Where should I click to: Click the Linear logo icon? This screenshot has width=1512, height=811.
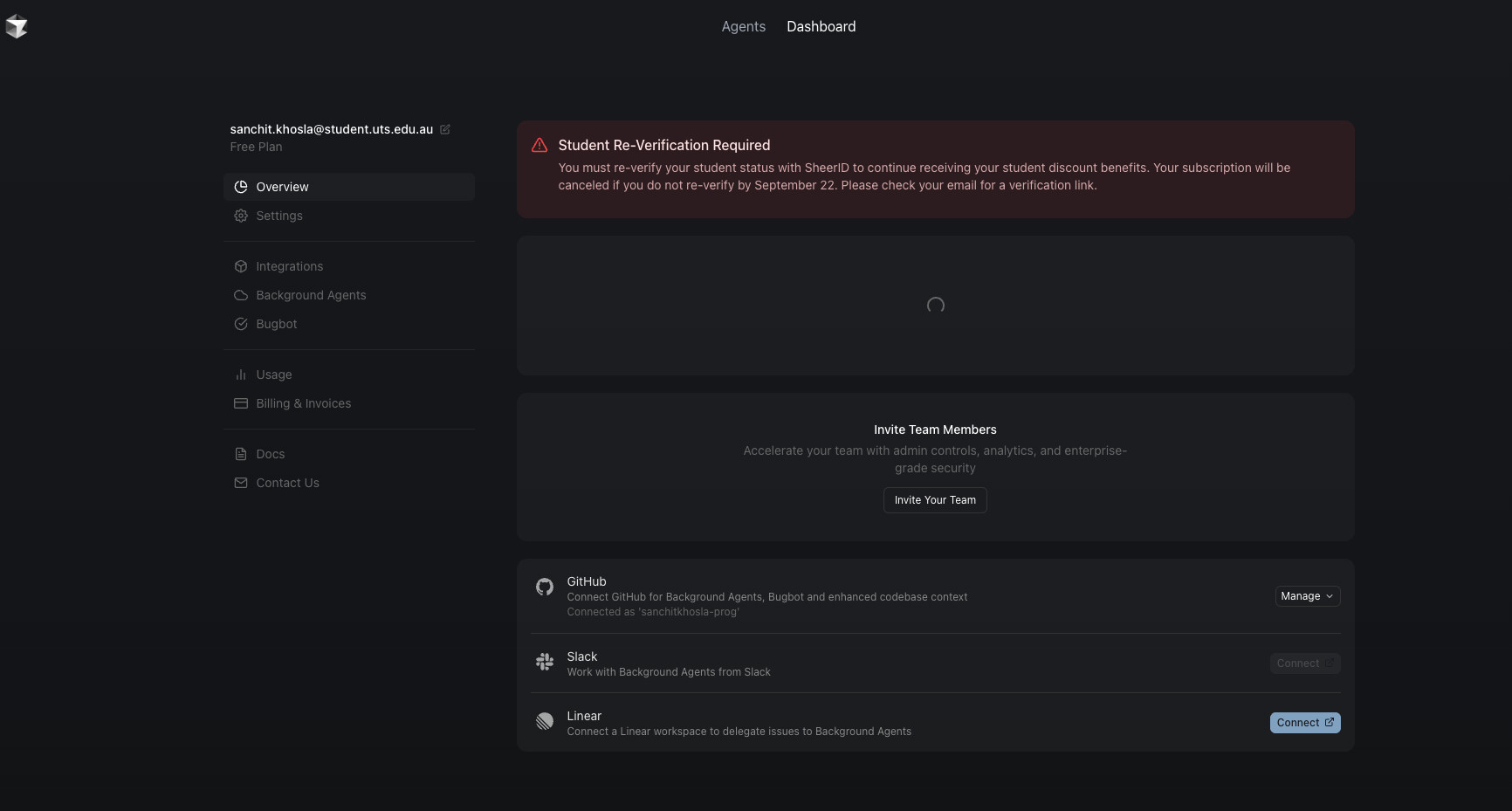coord(545,721)
